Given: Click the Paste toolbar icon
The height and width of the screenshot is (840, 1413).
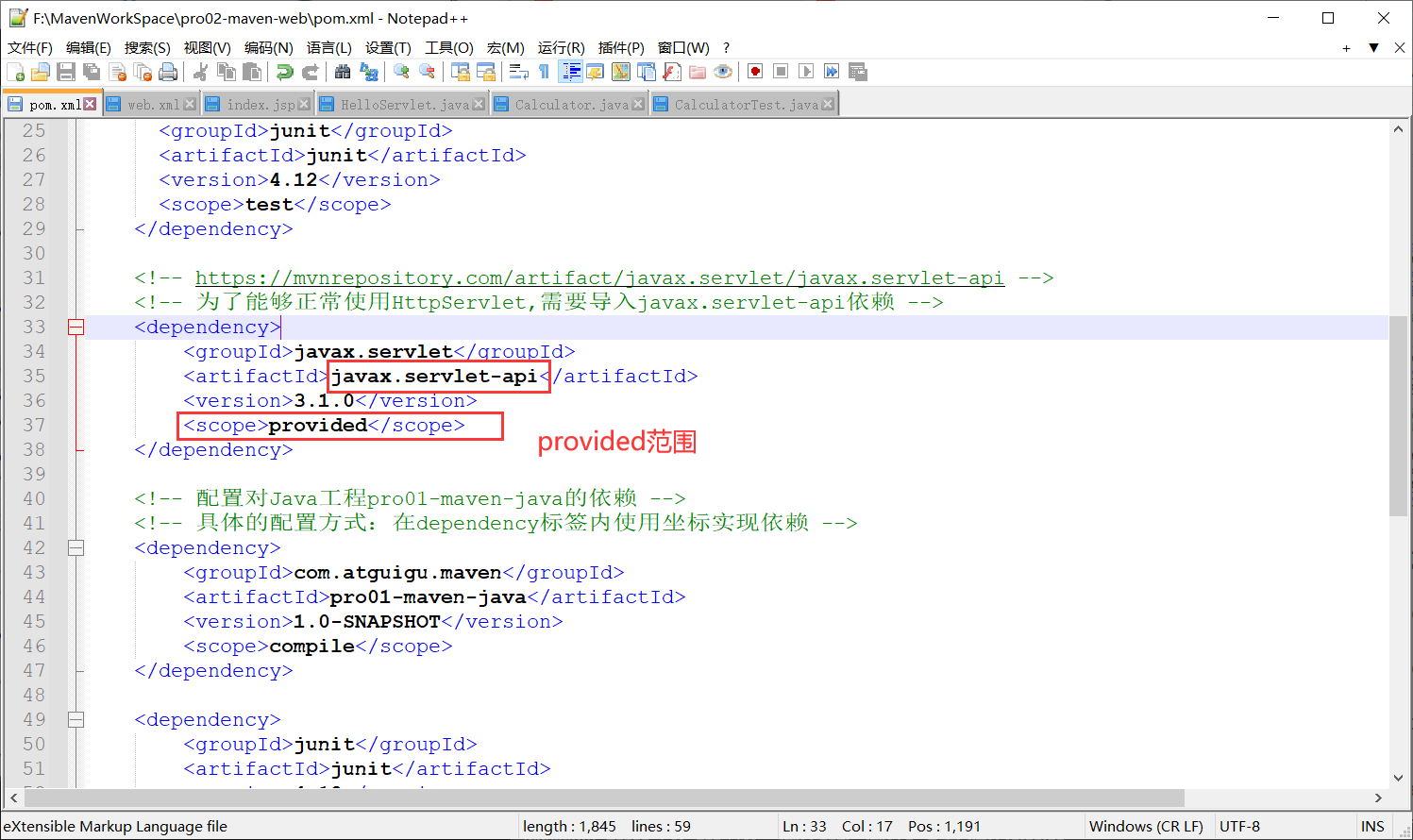Looking at the screenshot, I should (252, 72).
